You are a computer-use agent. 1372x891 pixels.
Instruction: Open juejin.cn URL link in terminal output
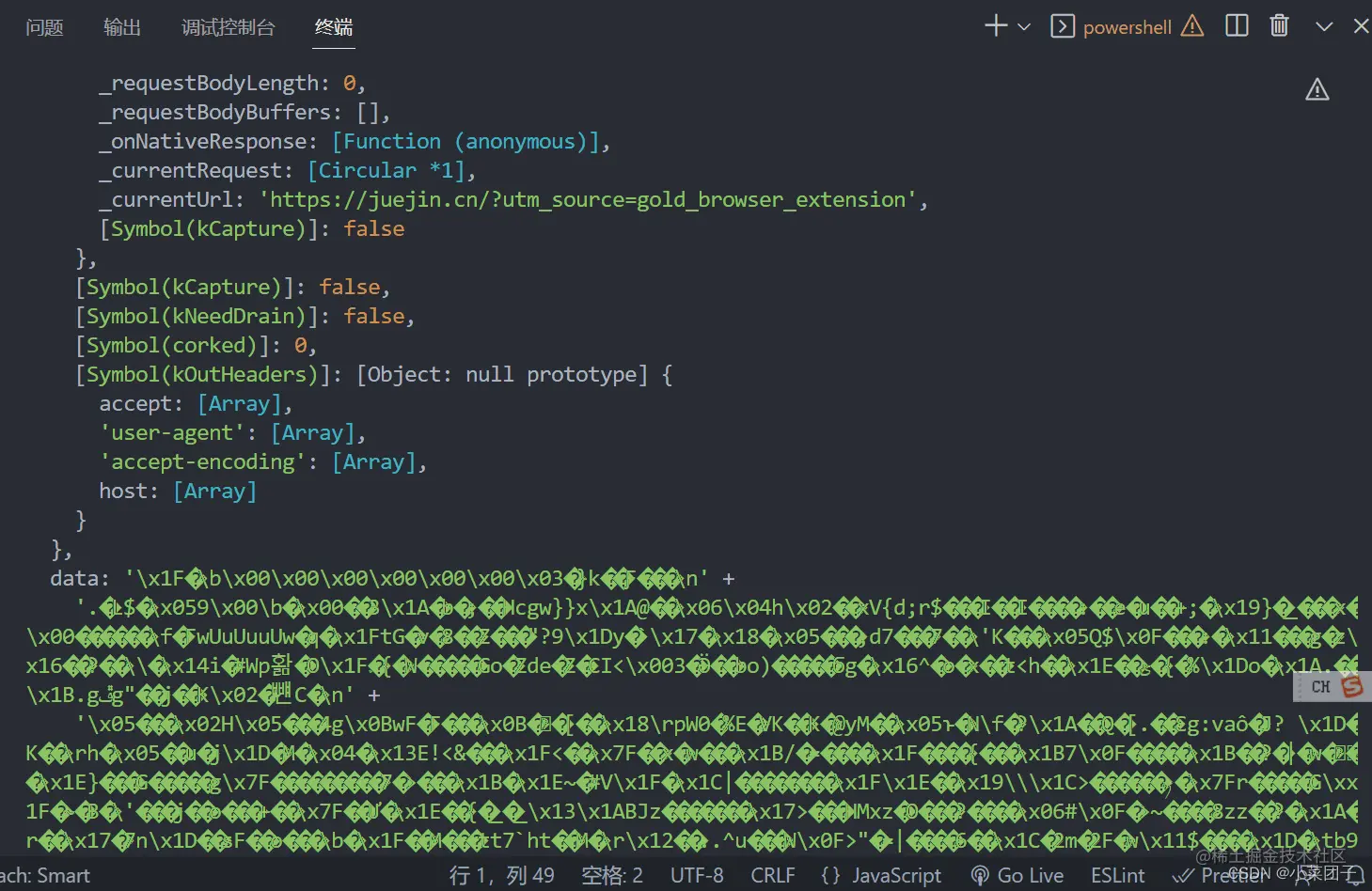coord(588,199)
